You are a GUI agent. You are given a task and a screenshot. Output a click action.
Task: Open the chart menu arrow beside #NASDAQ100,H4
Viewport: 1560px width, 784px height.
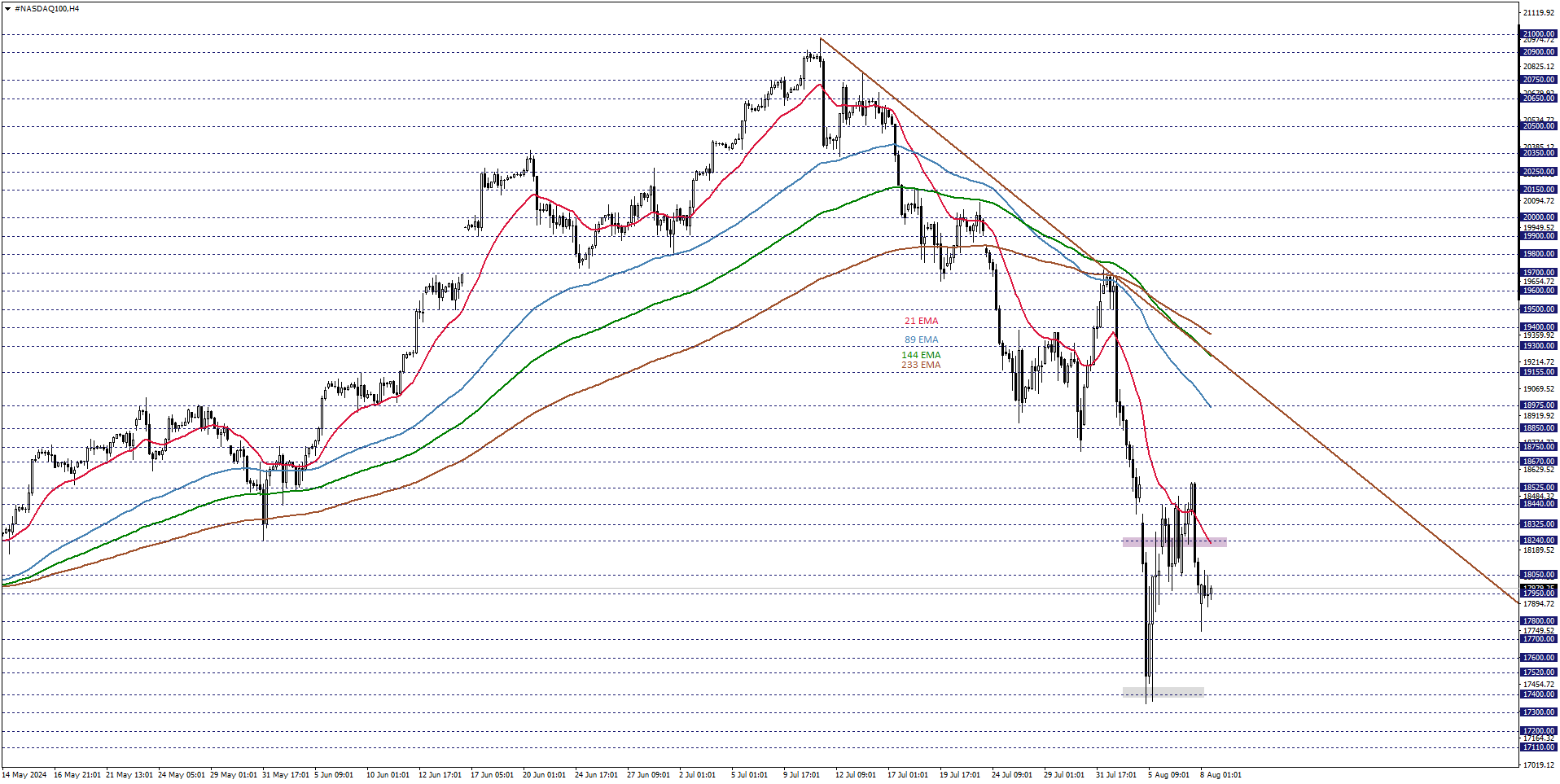tap(7, 9)
